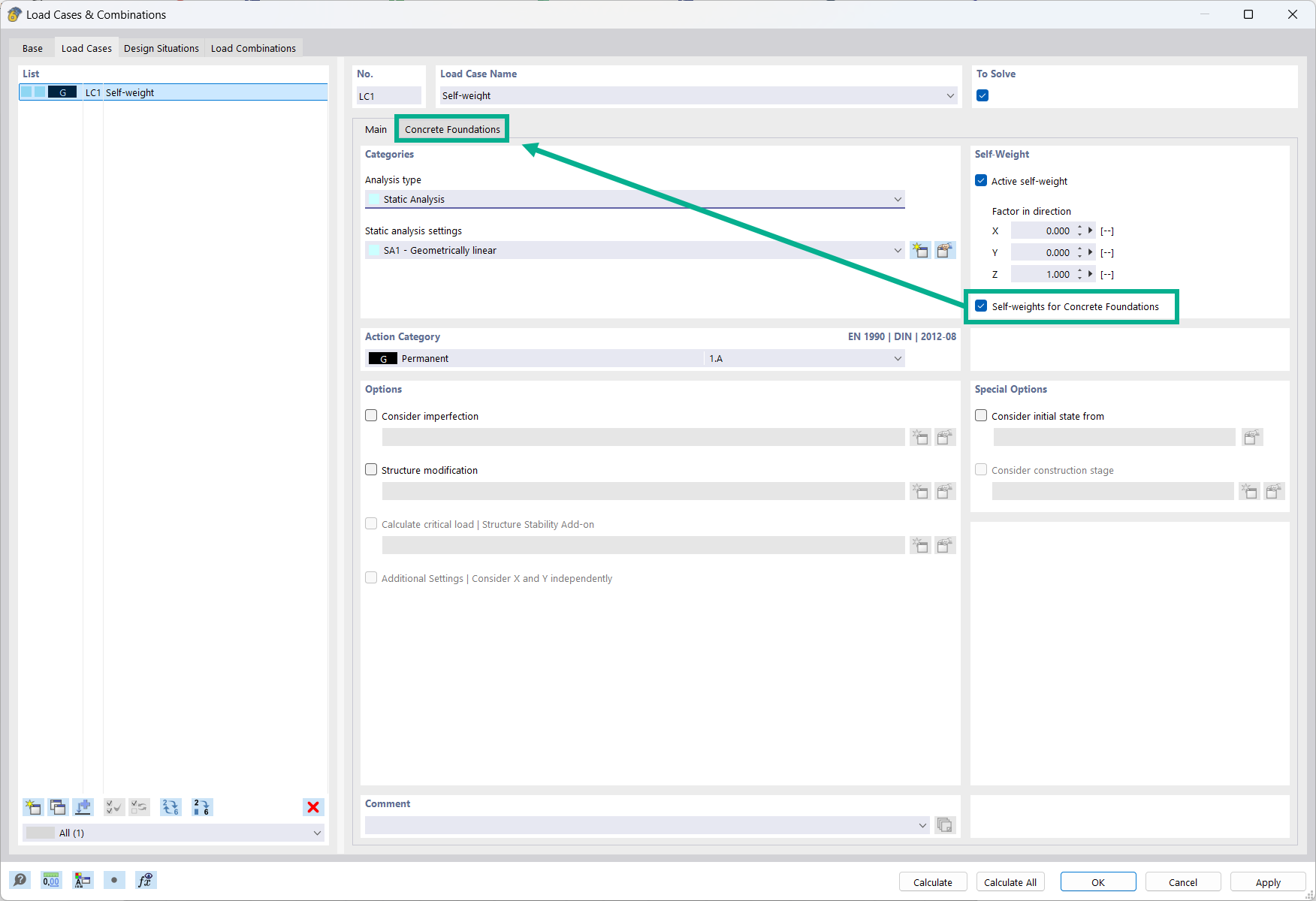Enable Consider imperfection option
This screenshot has width=1316, height=901.
tap(371, 415)
